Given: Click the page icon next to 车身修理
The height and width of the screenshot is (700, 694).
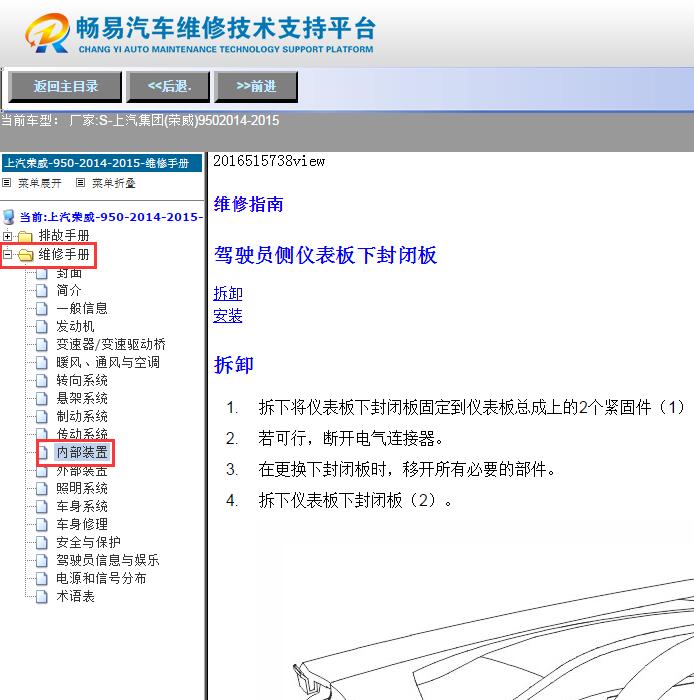Looking at the screenshot, I should coord(42,524).
